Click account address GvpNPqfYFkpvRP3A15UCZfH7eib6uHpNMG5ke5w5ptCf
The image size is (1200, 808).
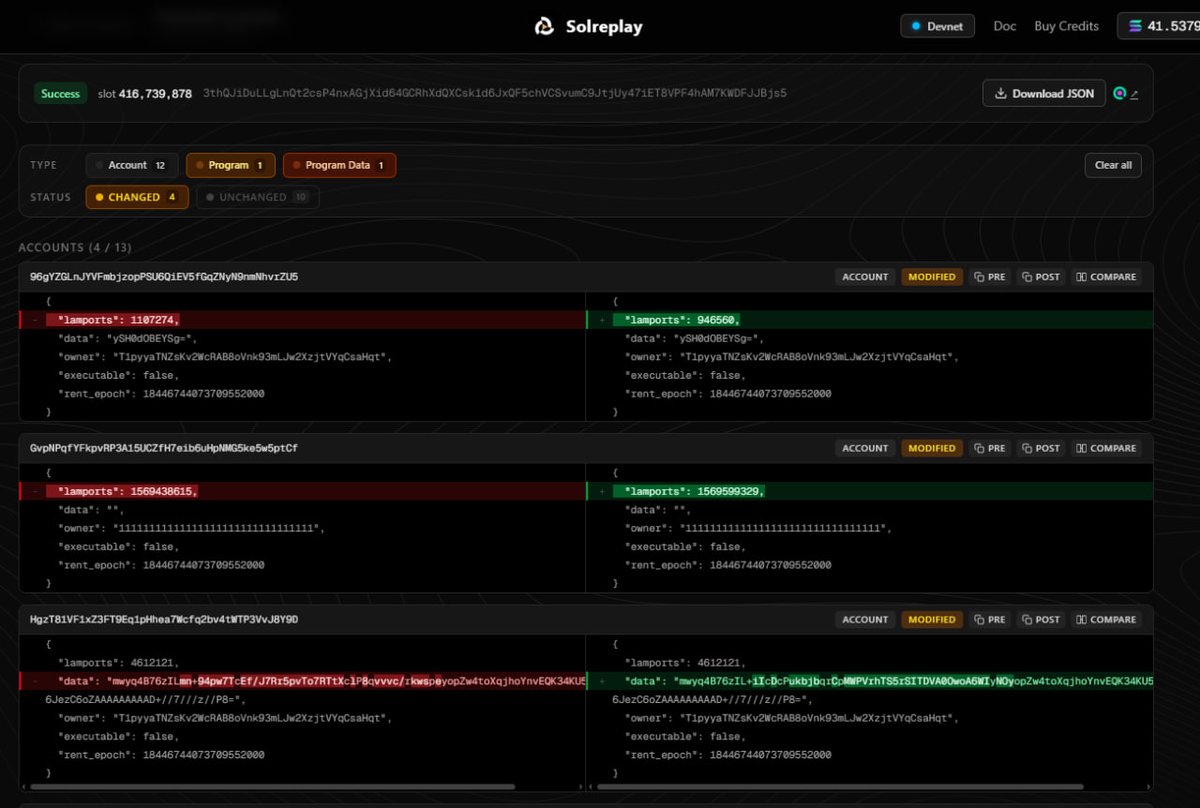point(164,448)
